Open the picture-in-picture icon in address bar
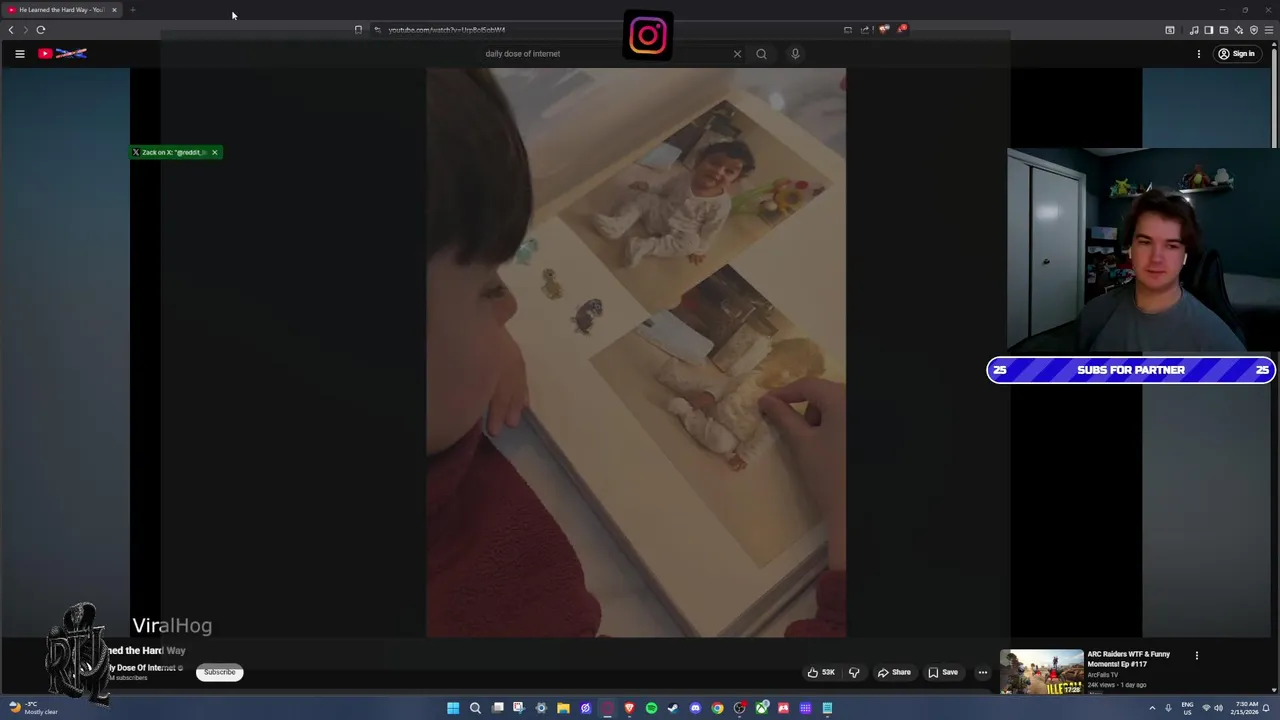Screen dimensions: 1280x720 [848, 30]
